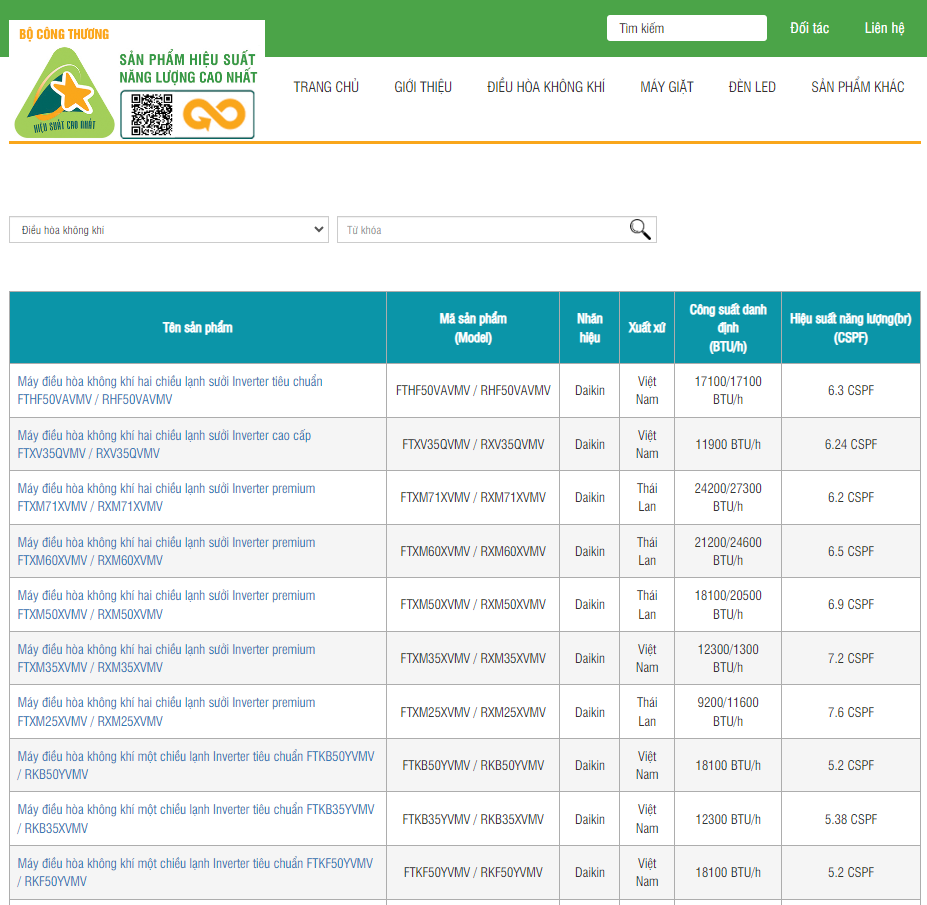This screenshot has height=905, width=927.
Task: Click the 6.9 CSPF efficiency cell
Action: click(x=851, y=604)
